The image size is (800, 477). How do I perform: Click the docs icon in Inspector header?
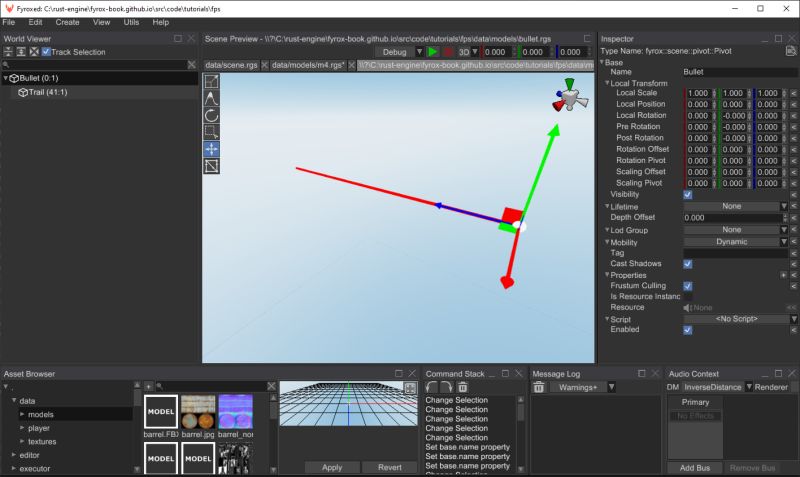[791, 51]
